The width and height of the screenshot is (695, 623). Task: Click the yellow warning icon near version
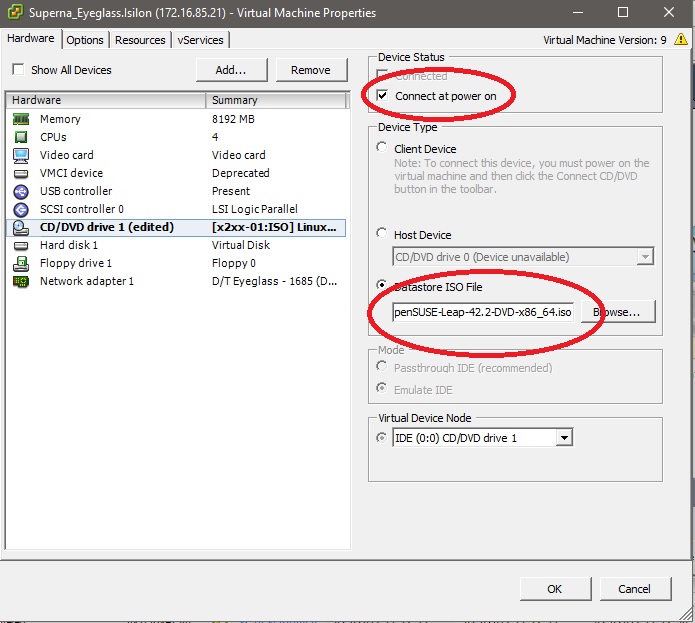(681, 39)
